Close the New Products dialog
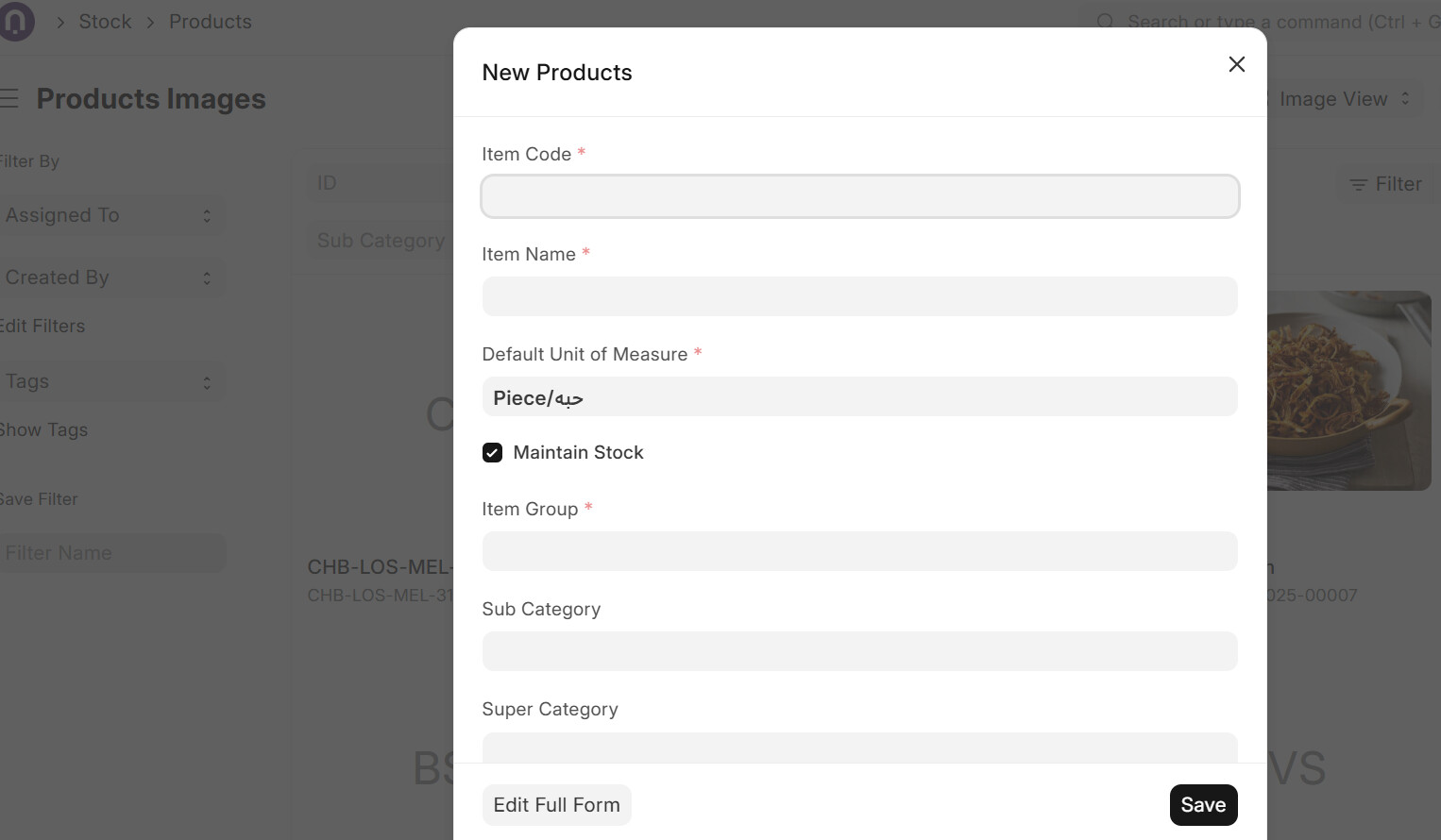 pyautogui.click(x=1236, y=64)
